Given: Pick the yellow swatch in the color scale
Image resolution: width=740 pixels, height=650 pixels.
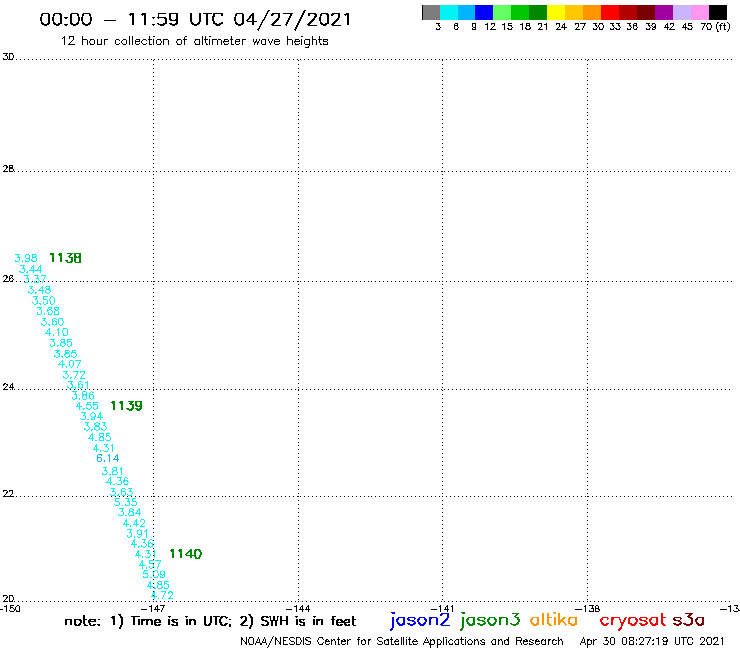Looking at the screenshot, I should tap(556, 12).
